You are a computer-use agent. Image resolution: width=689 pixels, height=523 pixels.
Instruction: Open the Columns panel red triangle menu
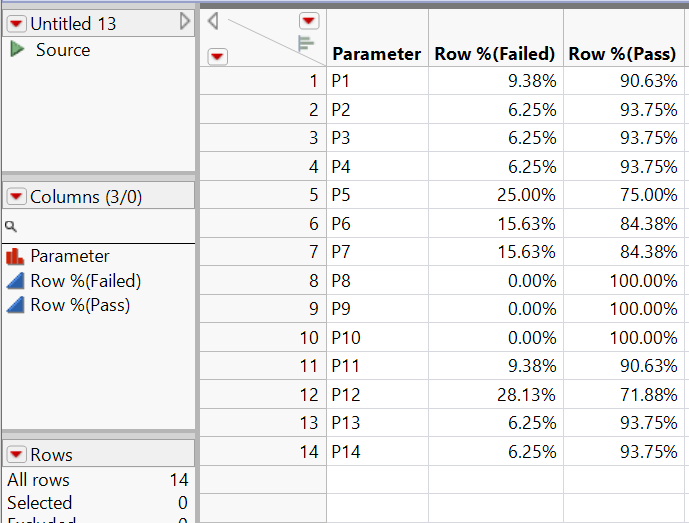pos(17,197)
